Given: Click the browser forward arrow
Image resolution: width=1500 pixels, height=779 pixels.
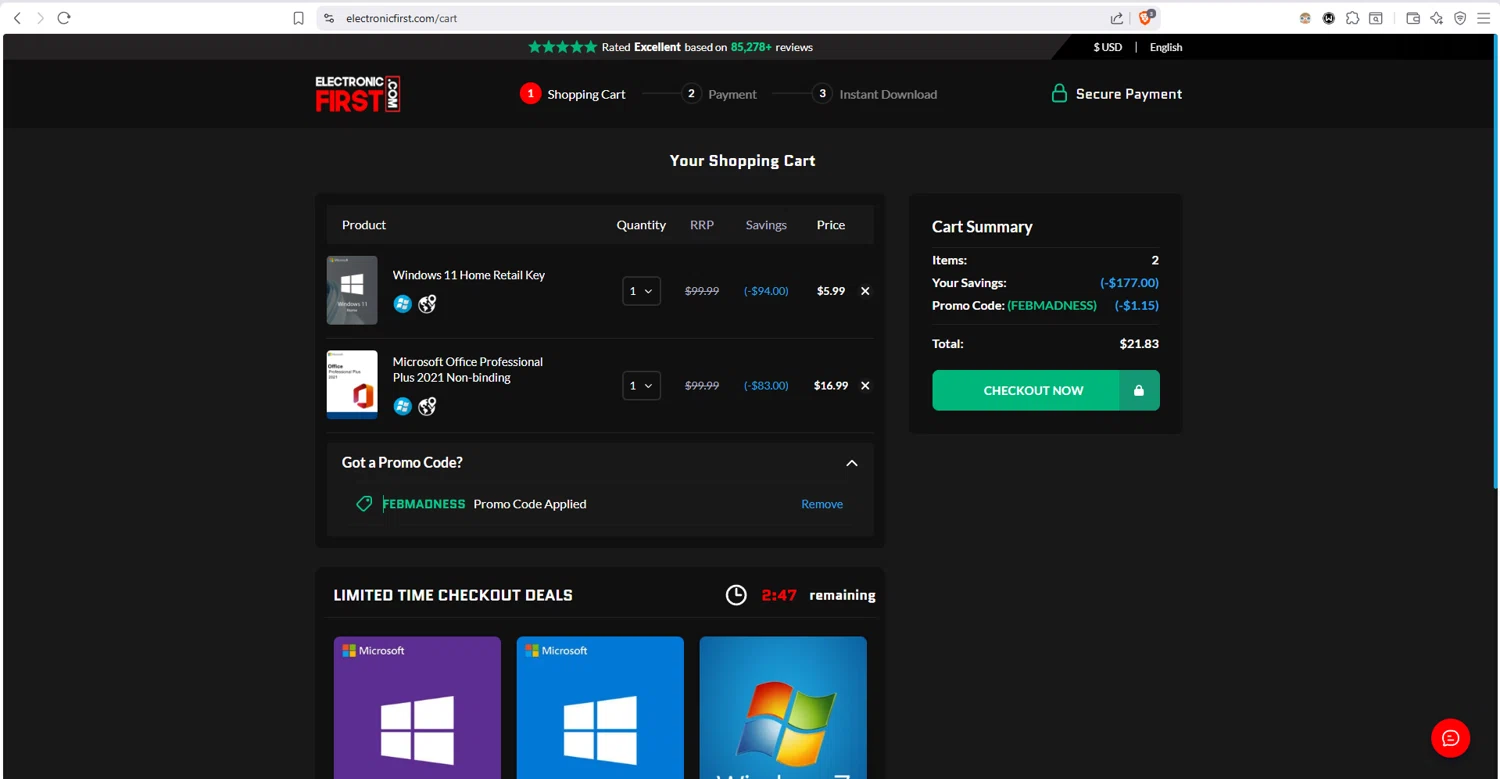Looking at the screenshot, I should click(x=40, y=18).
